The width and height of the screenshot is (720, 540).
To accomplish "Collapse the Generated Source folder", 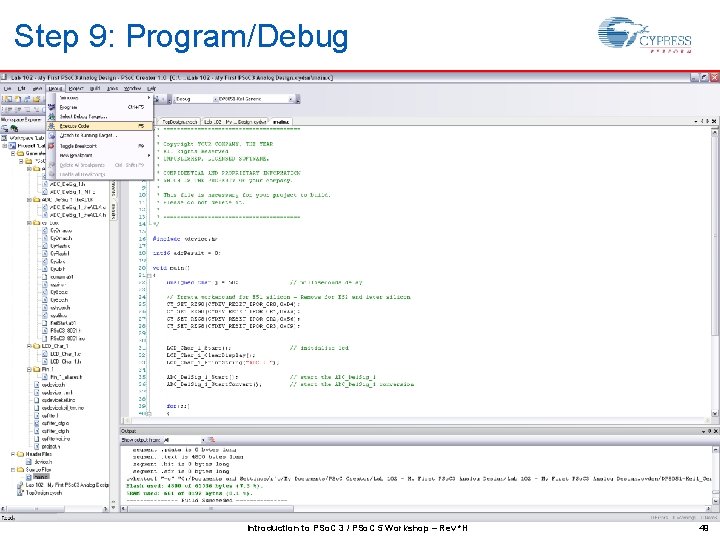I will point(13,153).
